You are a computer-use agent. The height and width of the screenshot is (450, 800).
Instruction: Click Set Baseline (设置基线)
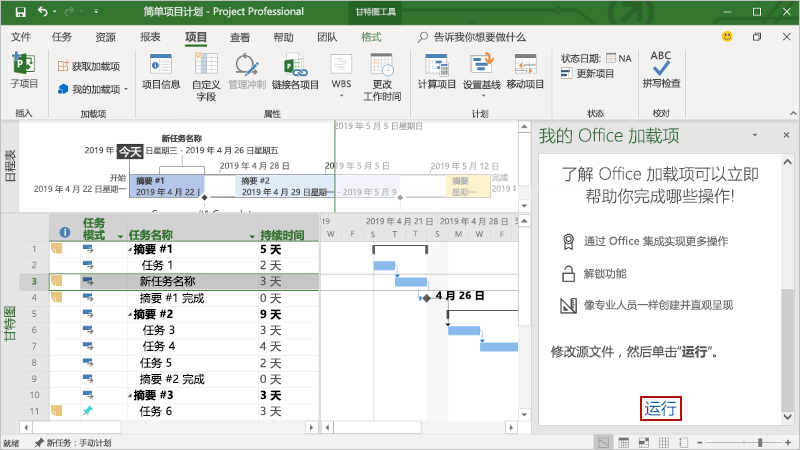[482, 76]
